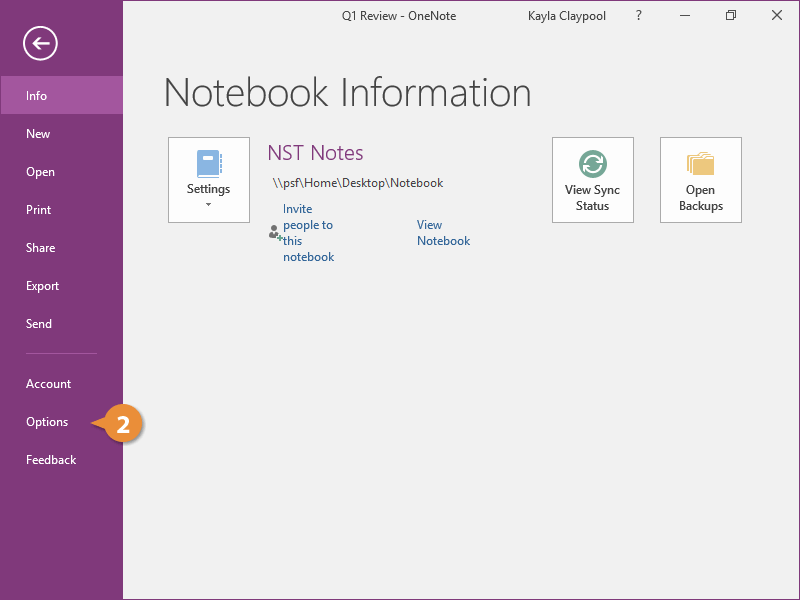
Task: Click the \\psf\Home\Desktop\Notebook path text
Action: pyautogui.click(x=358, y=183)
